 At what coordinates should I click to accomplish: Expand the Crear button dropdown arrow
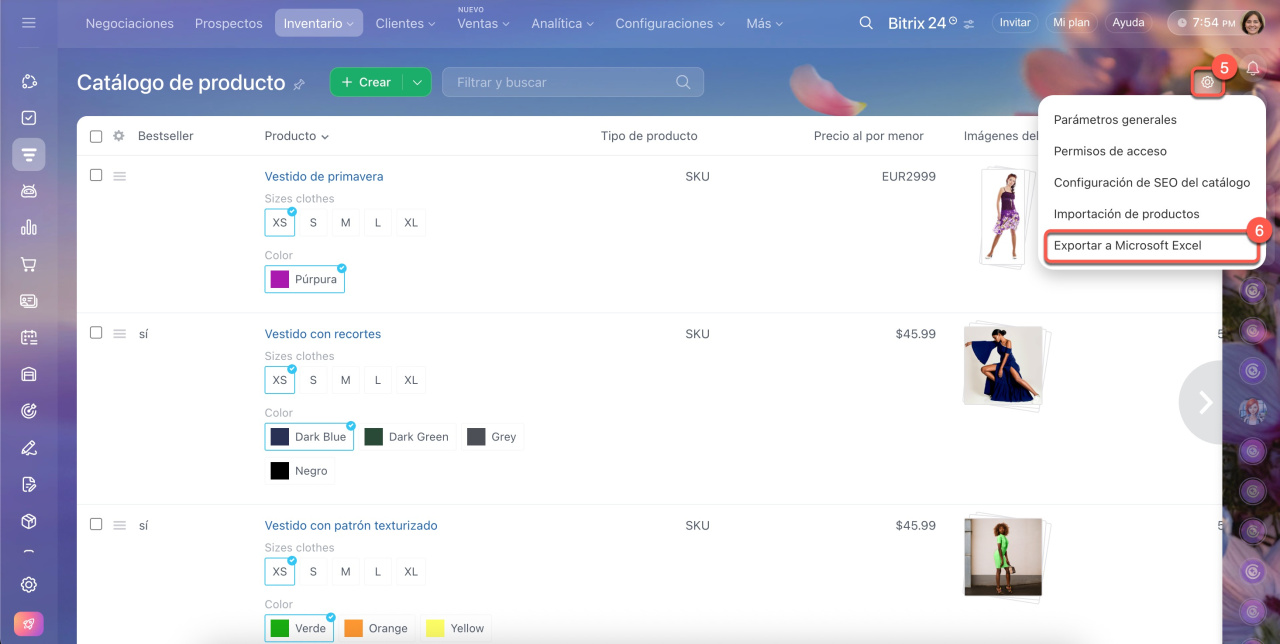pos(417,82)
